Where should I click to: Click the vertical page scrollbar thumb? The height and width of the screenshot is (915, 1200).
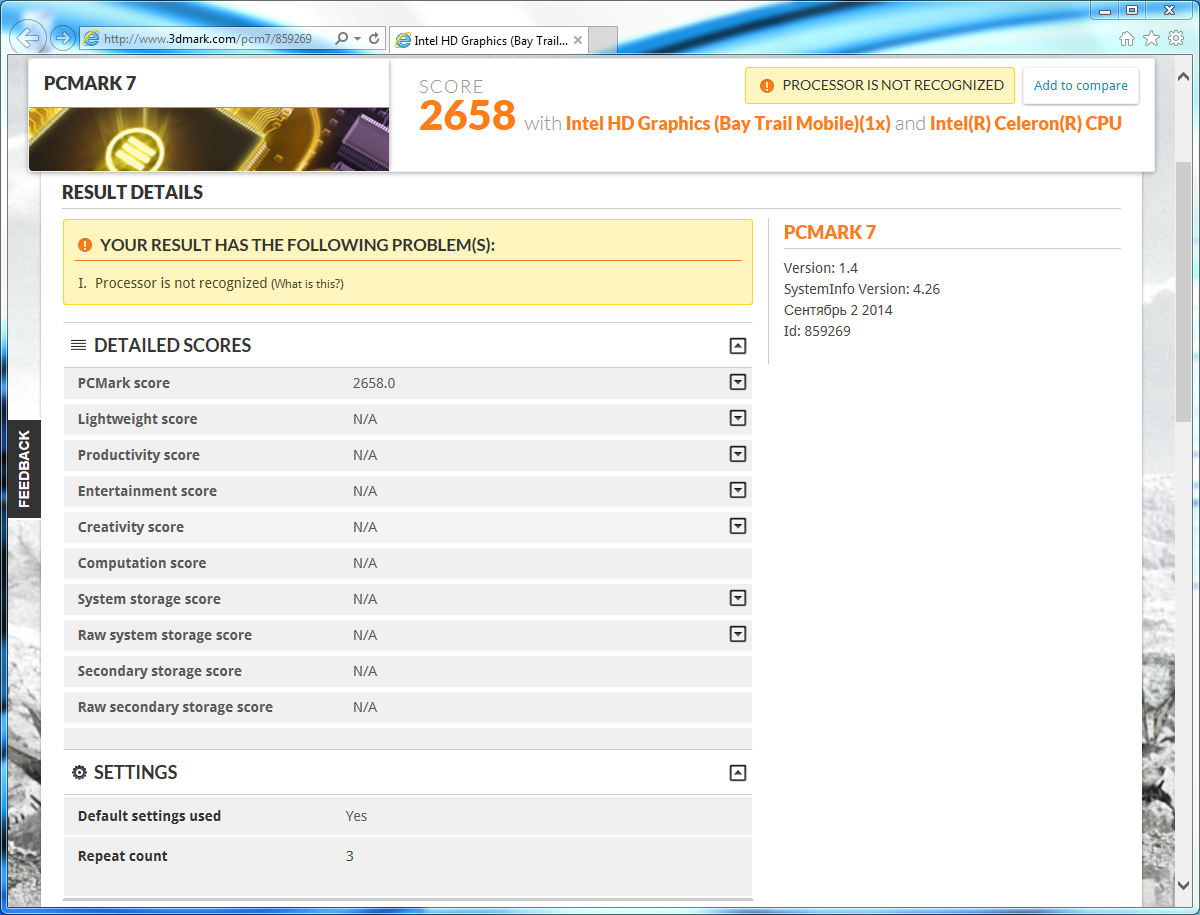pos(1183,293)
